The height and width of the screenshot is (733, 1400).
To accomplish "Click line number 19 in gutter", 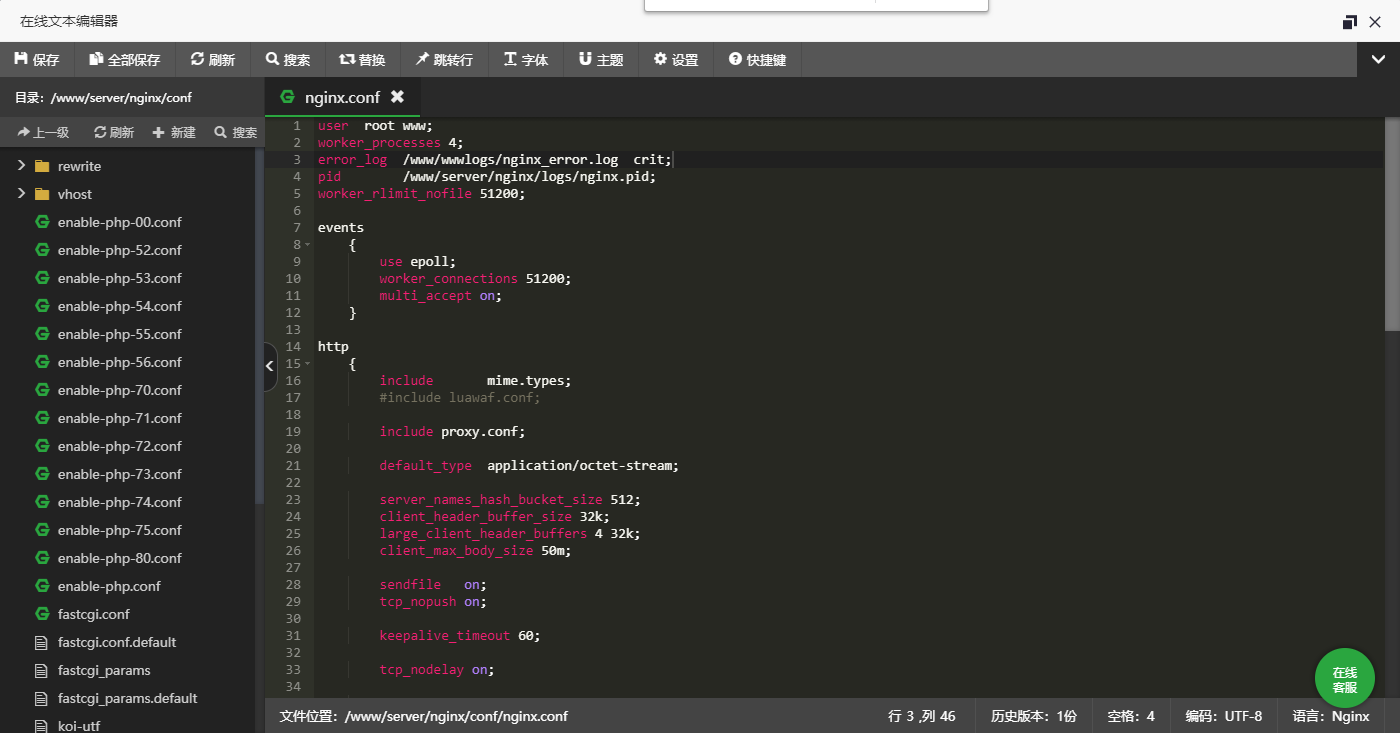I will [293, 432].
